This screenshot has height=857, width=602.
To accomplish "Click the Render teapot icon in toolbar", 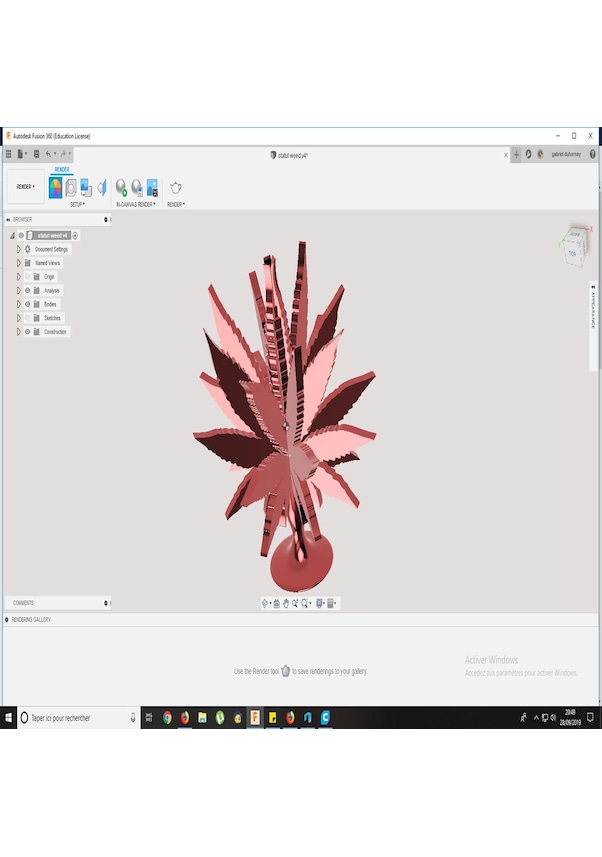I will 176,187.
